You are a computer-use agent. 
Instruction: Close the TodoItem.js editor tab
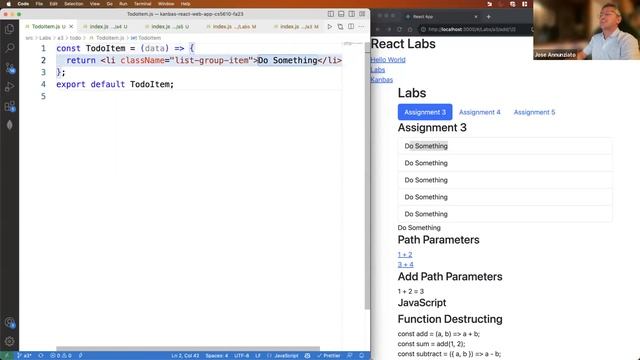tap(71, 27)
